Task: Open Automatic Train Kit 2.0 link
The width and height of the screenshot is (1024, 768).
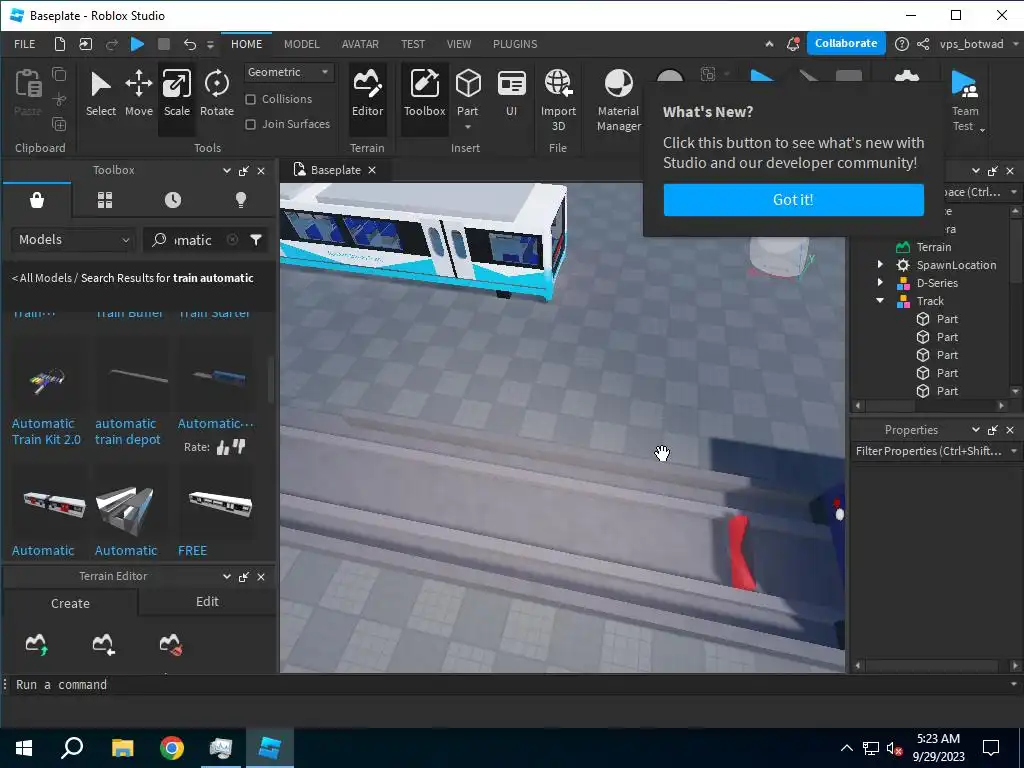Action: tap(46, 432)
